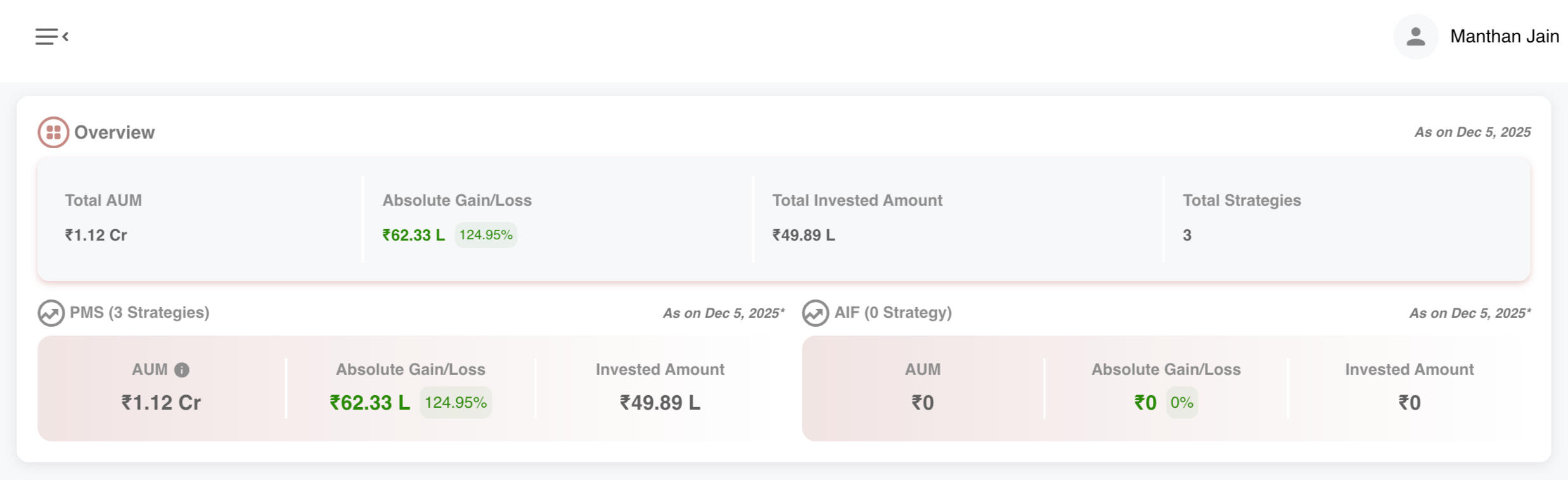Click the PMS Invested Amount ₹49.89 L
The height and width of the screenshot is (480, 1568).
pyautogui.click(x=660, y=403)
